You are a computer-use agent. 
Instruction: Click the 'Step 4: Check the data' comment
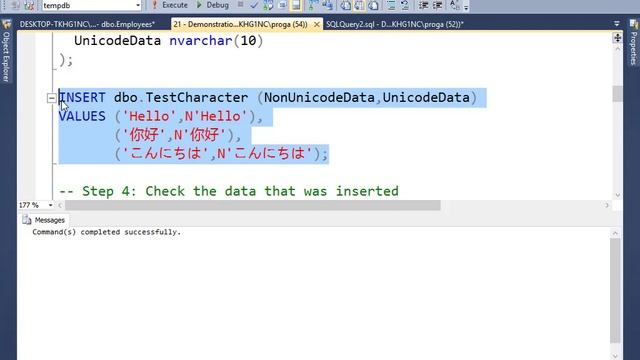point(229,191)
